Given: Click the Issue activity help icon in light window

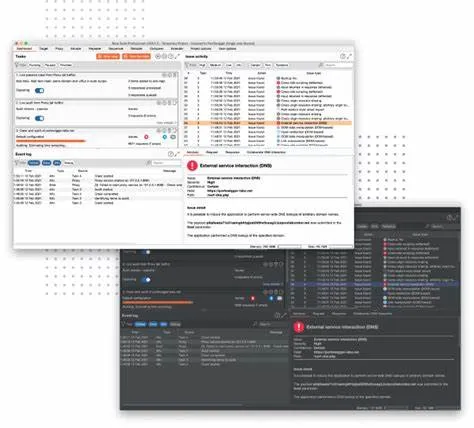Looking at the screenshot, I should 343,56.
